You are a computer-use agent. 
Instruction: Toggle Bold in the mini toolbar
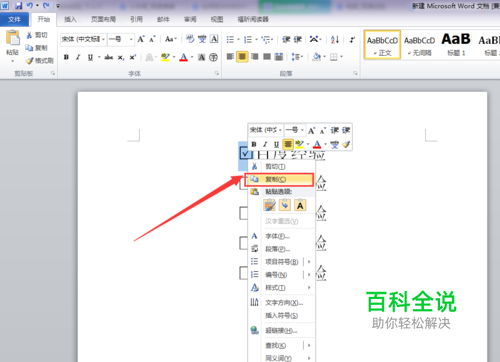[x=254, y=144]
